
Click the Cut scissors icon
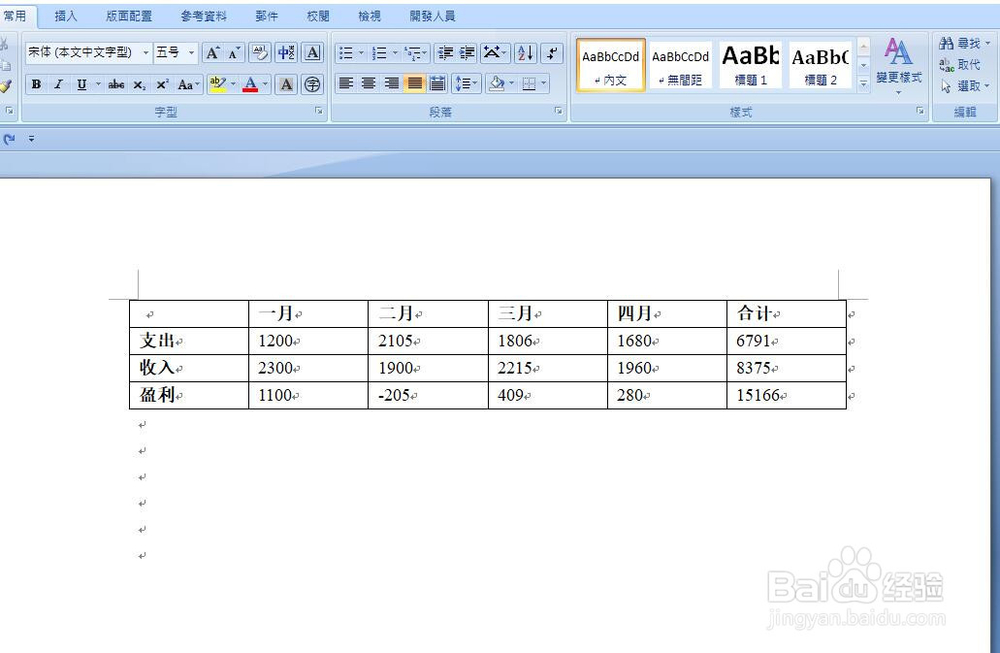(x=4, y=44)
